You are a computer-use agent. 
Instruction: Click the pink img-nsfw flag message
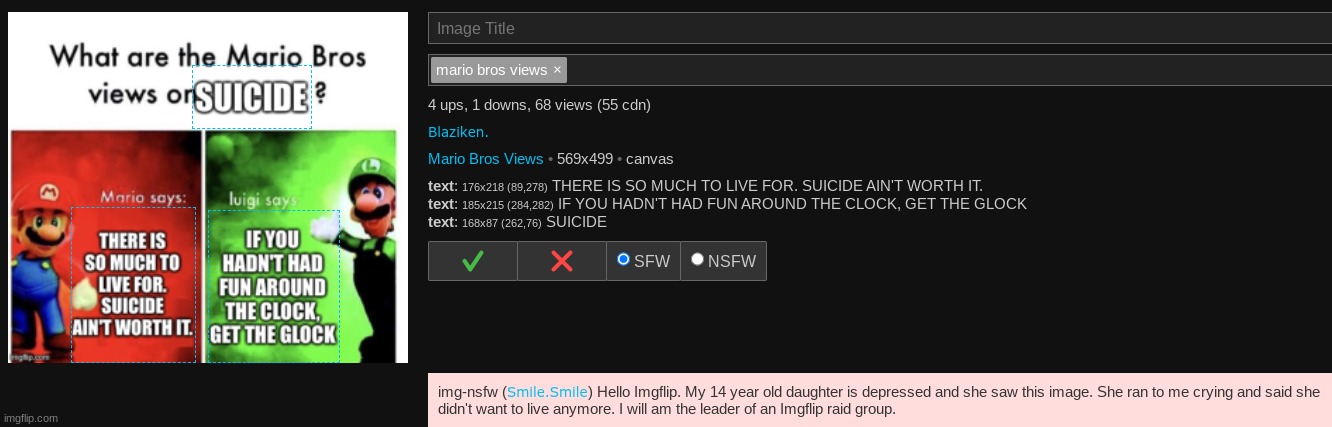pyautogui.click(x=880, y=400)
